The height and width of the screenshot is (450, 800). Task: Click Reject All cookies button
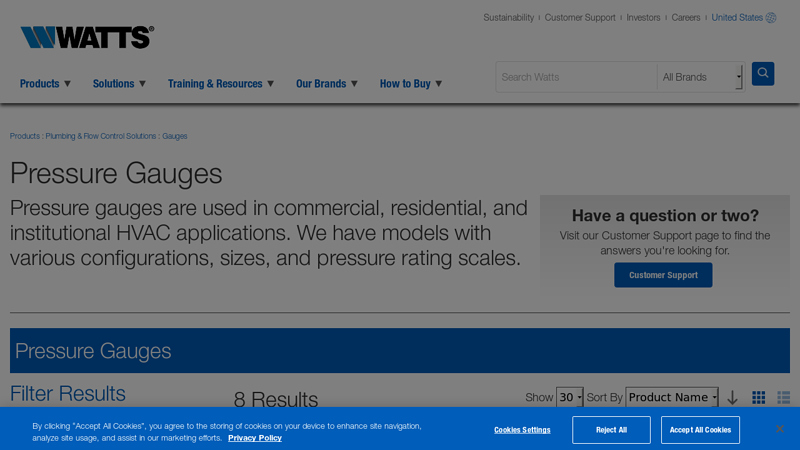tap(611, 430)
